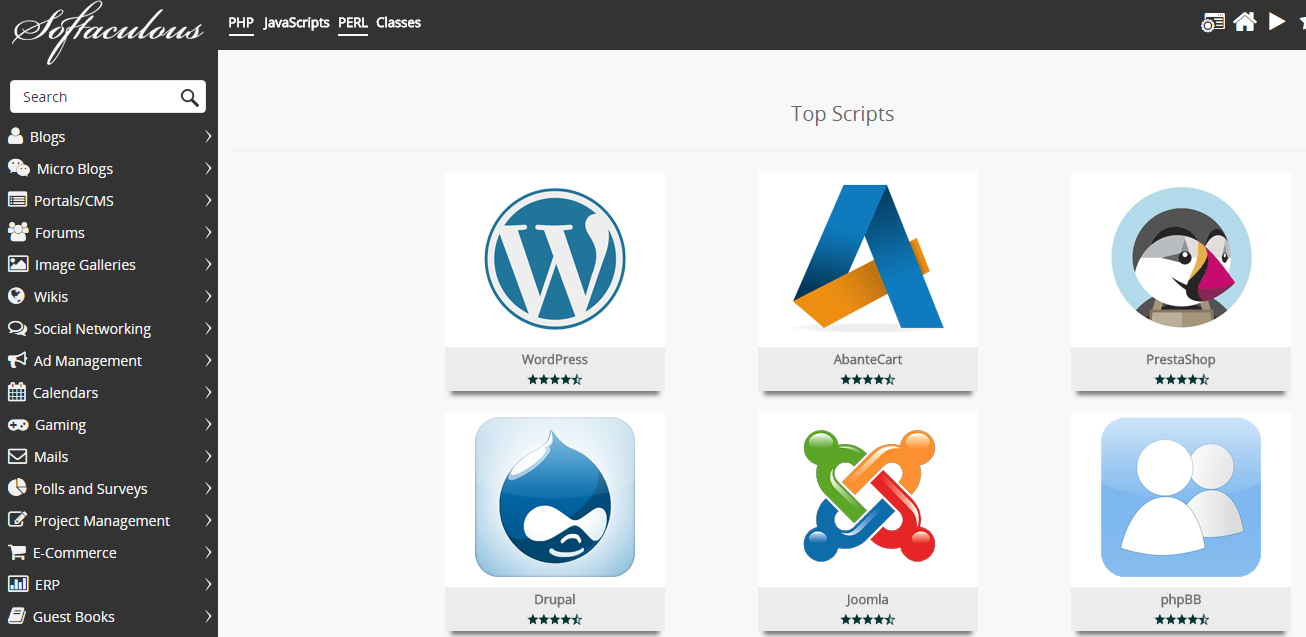This screenshot has width=1306, height=637.
Task: Click the WordPress star rating
Action: (x=555, y=380)
